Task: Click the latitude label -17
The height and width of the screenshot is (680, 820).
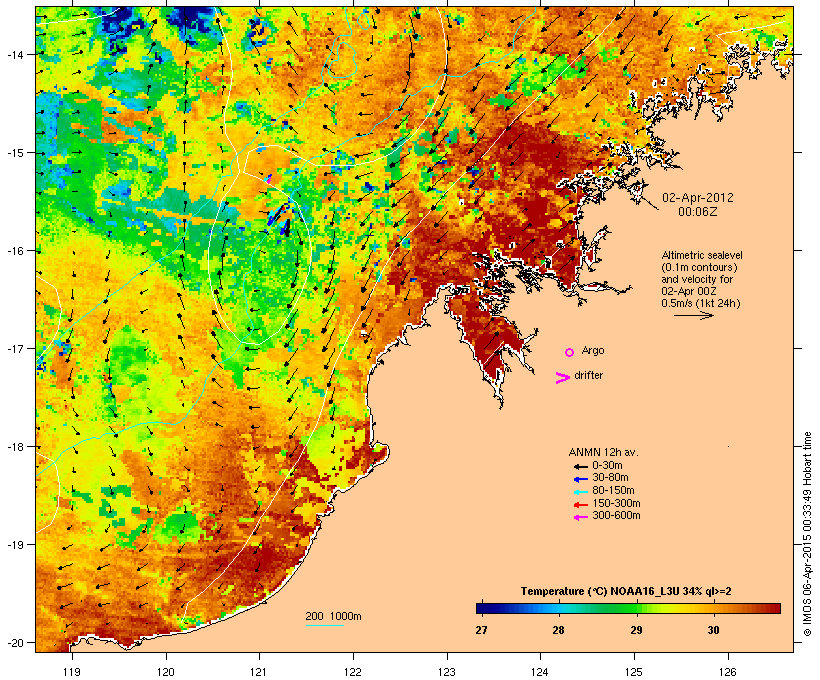Action: pos(14,348)
